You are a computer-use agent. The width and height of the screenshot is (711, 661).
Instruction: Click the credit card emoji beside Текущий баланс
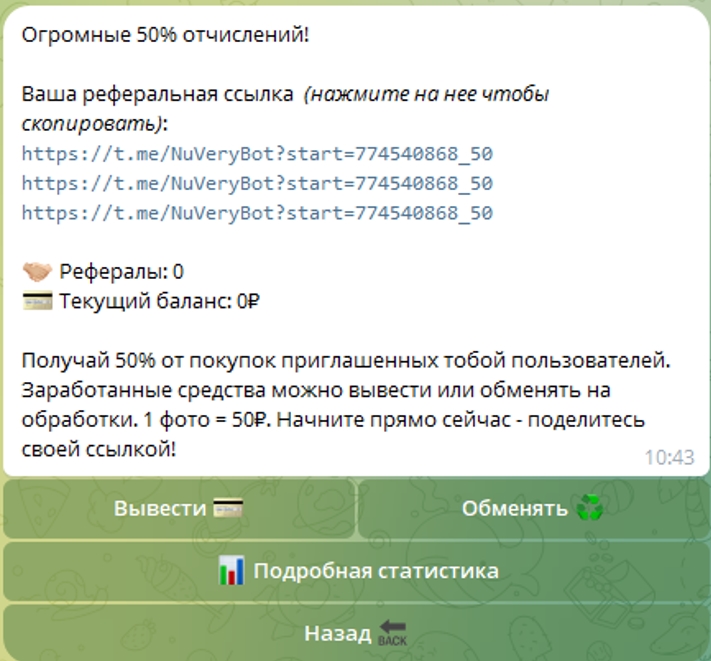coord(37,301)
